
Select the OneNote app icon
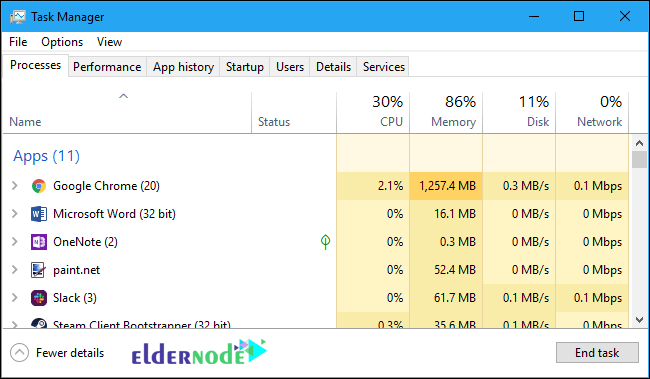(39, 242)
